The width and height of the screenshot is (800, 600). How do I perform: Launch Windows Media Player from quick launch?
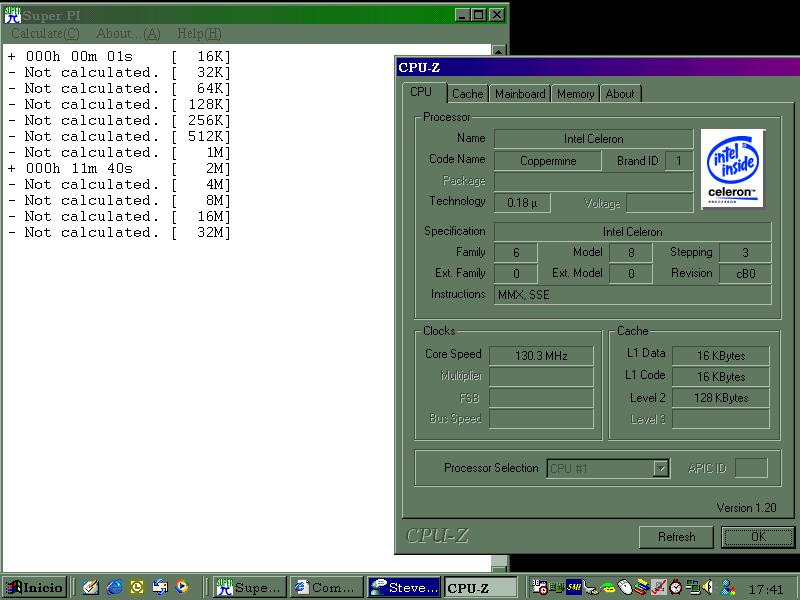pos(182,588)
